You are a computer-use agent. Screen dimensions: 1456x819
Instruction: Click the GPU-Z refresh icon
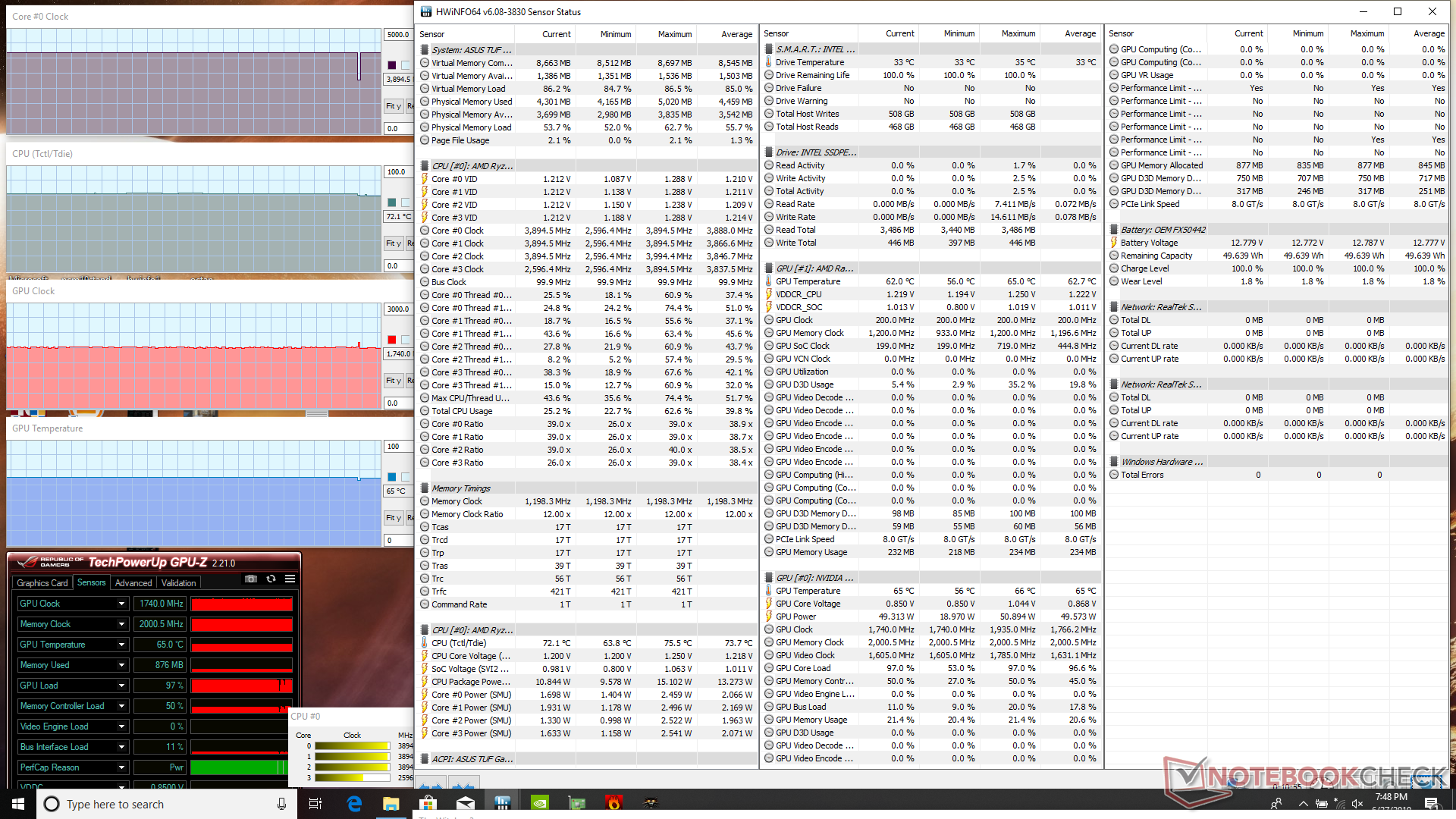click(x=271, y=579)
